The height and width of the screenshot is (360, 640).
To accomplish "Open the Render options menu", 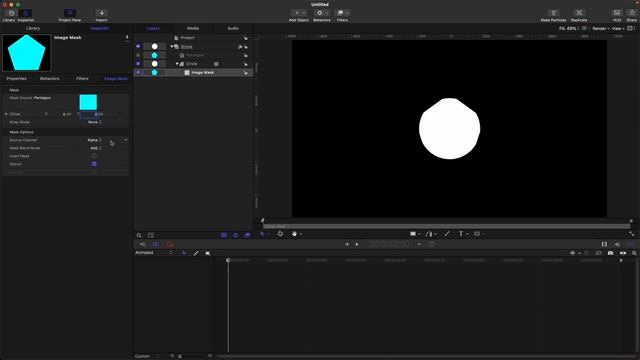I will 601,29.
